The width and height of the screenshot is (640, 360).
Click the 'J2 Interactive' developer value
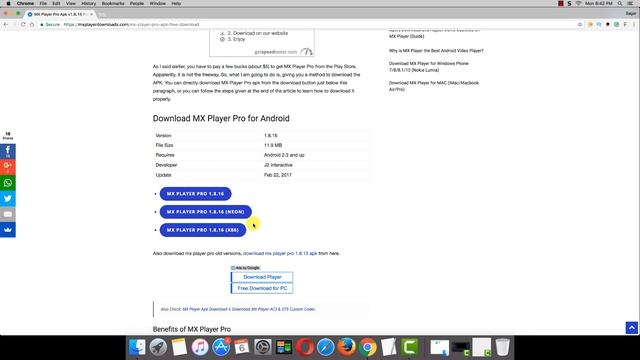click(278, 165)
